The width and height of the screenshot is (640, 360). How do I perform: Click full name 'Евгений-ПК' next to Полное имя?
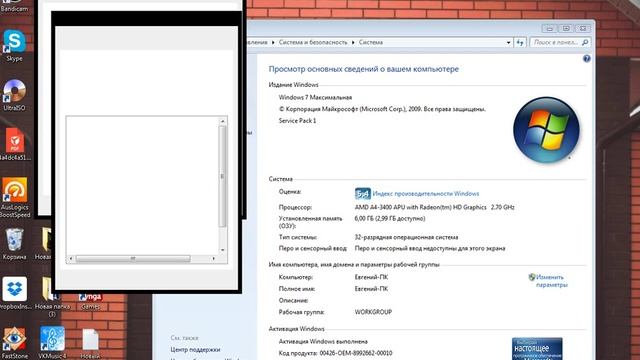coord(371,289)
